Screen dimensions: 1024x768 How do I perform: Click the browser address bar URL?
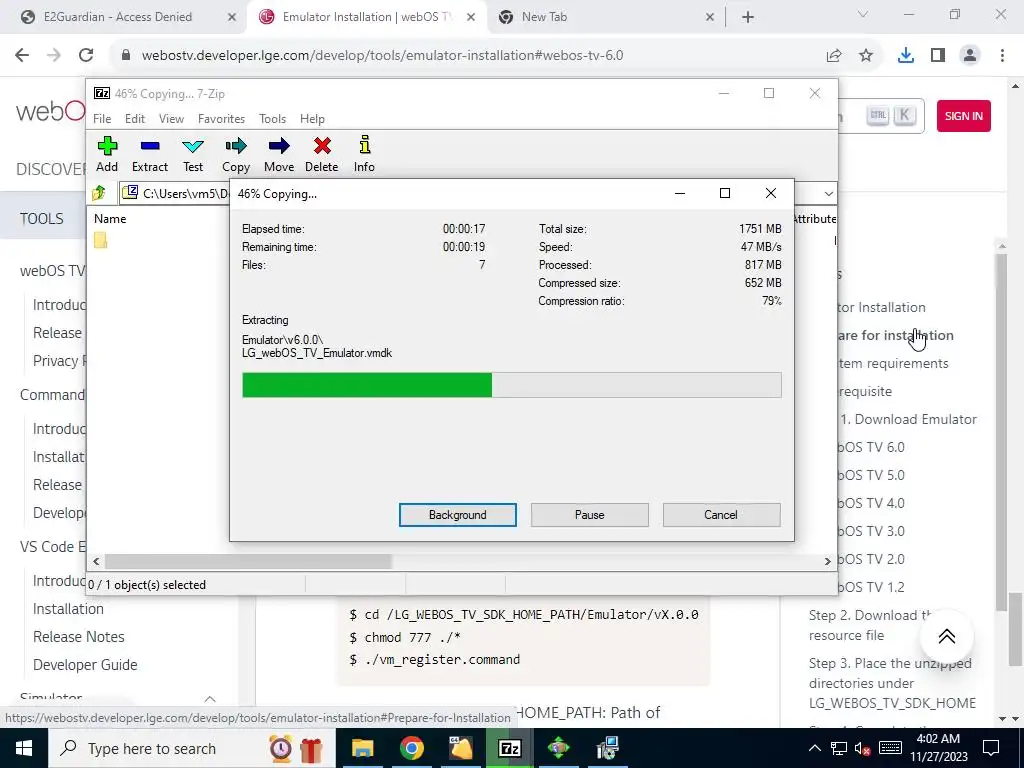[x=382, y=56]
